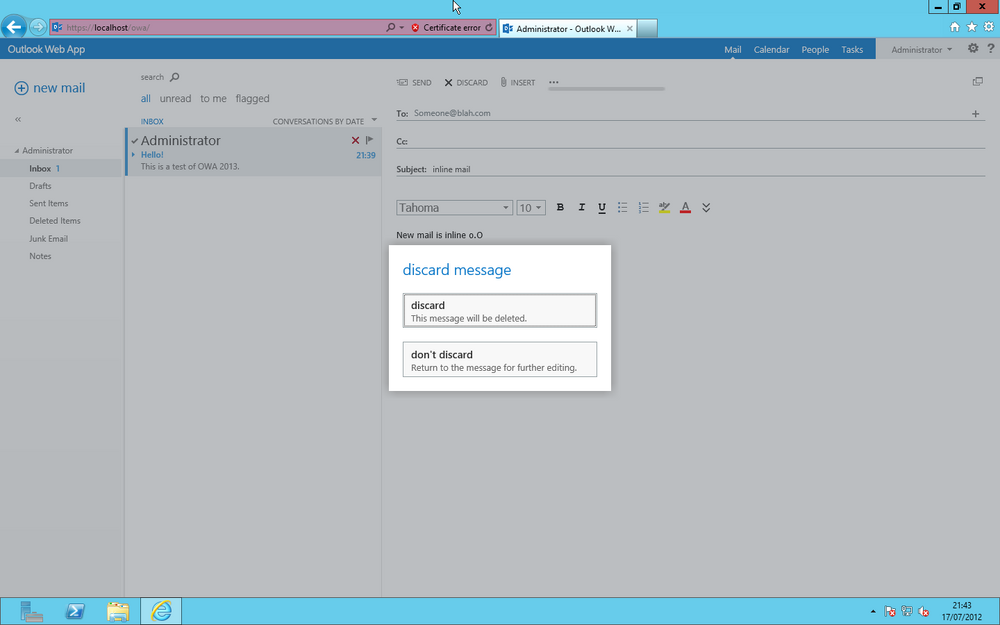Pop out the message into new window
Image resolution: width=1000 pixels, height=625 pixels.
pos(978,82)
